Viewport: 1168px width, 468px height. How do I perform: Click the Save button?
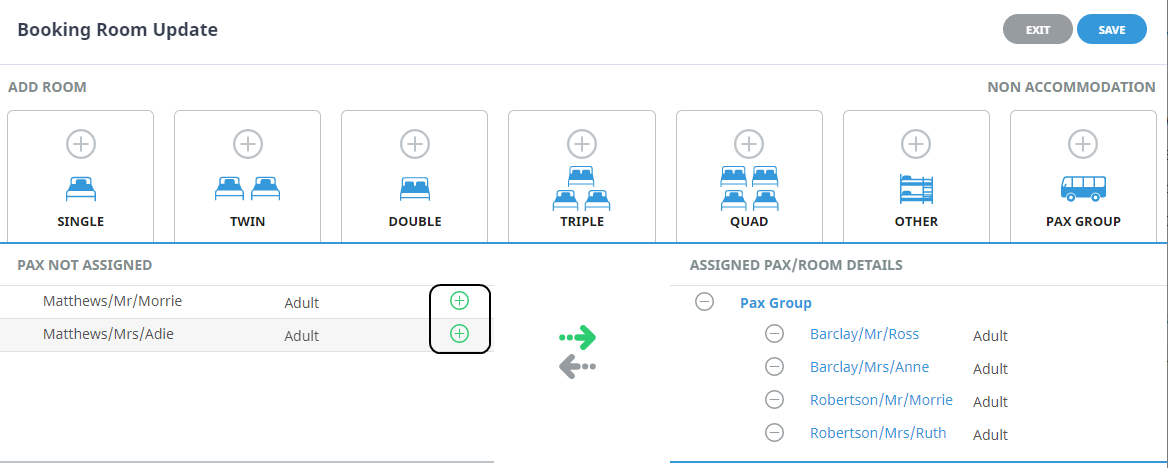1112,30
